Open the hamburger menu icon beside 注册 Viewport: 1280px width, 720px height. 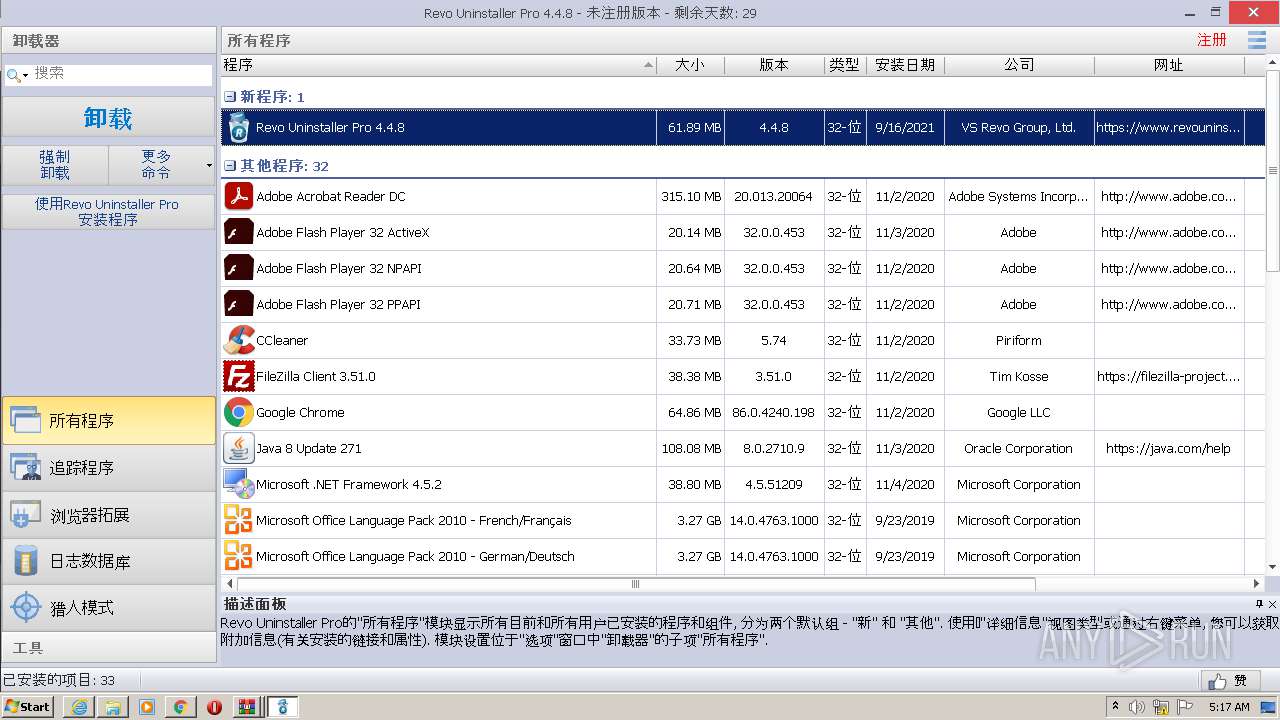pyautogui.click(x=1257, y=40)
